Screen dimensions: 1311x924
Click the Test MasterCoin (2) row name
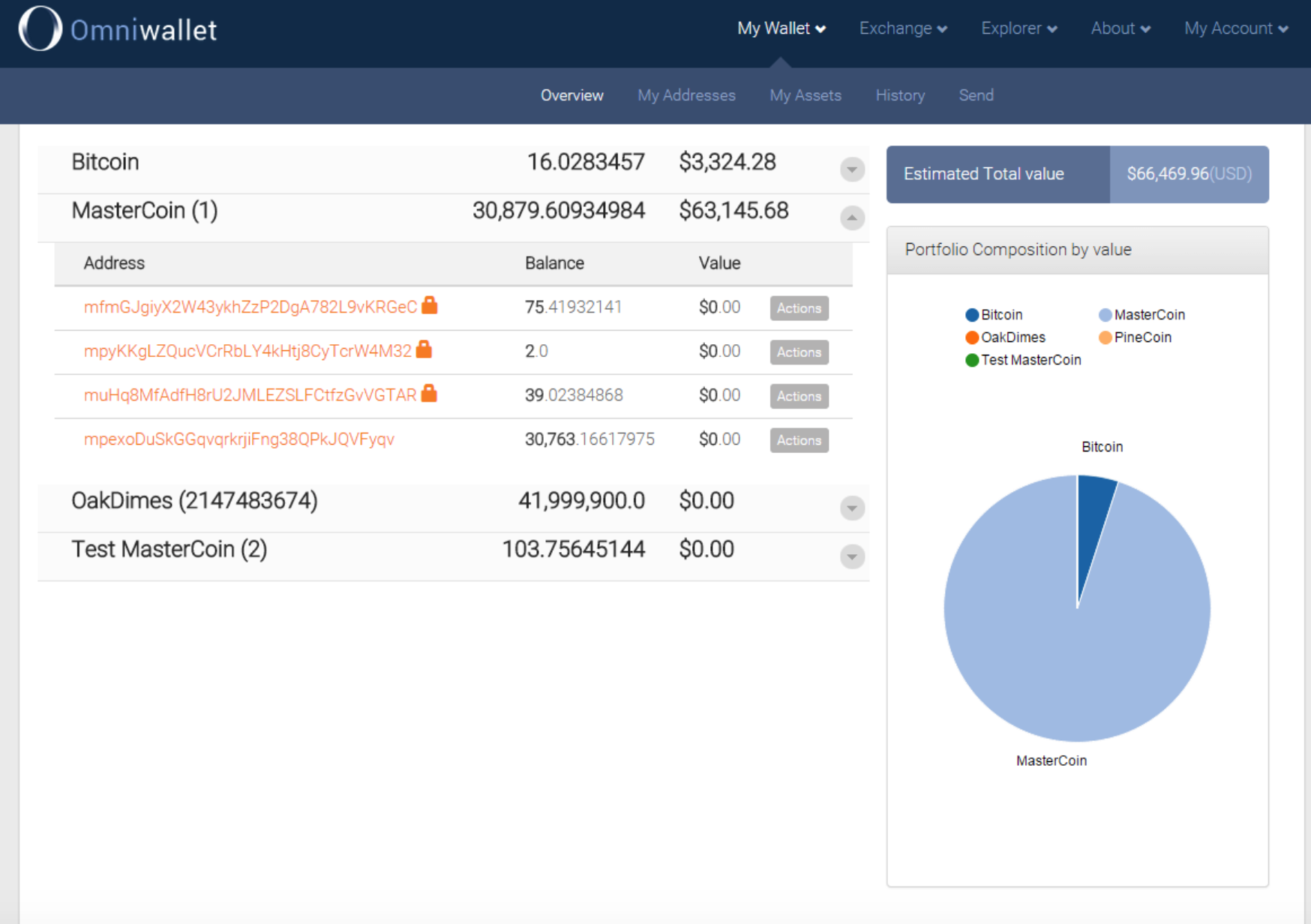[x=169, y=550]
